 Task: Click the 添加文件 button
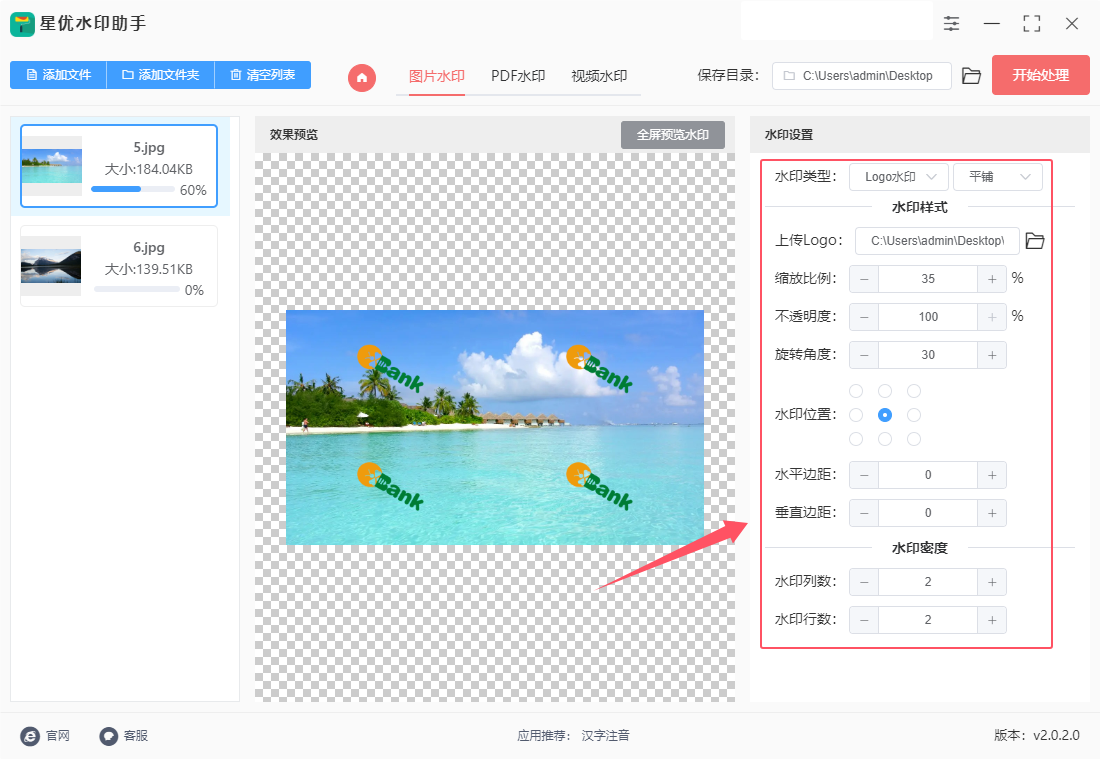click(58, 75)
